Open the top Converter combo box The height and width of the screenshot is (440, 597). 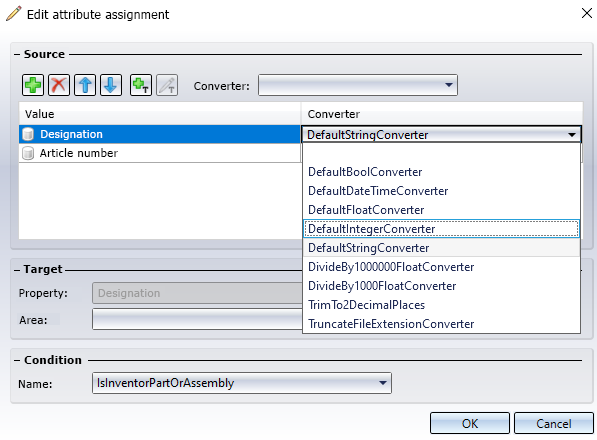pos(358,85)
